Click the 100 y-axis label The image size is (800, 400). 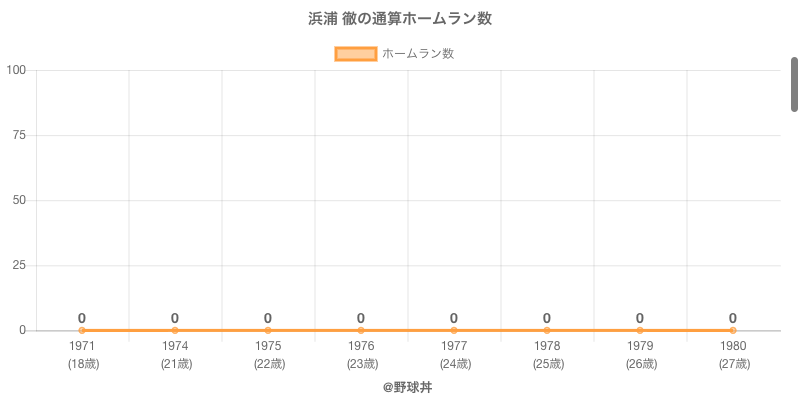(x=16, y=70)
